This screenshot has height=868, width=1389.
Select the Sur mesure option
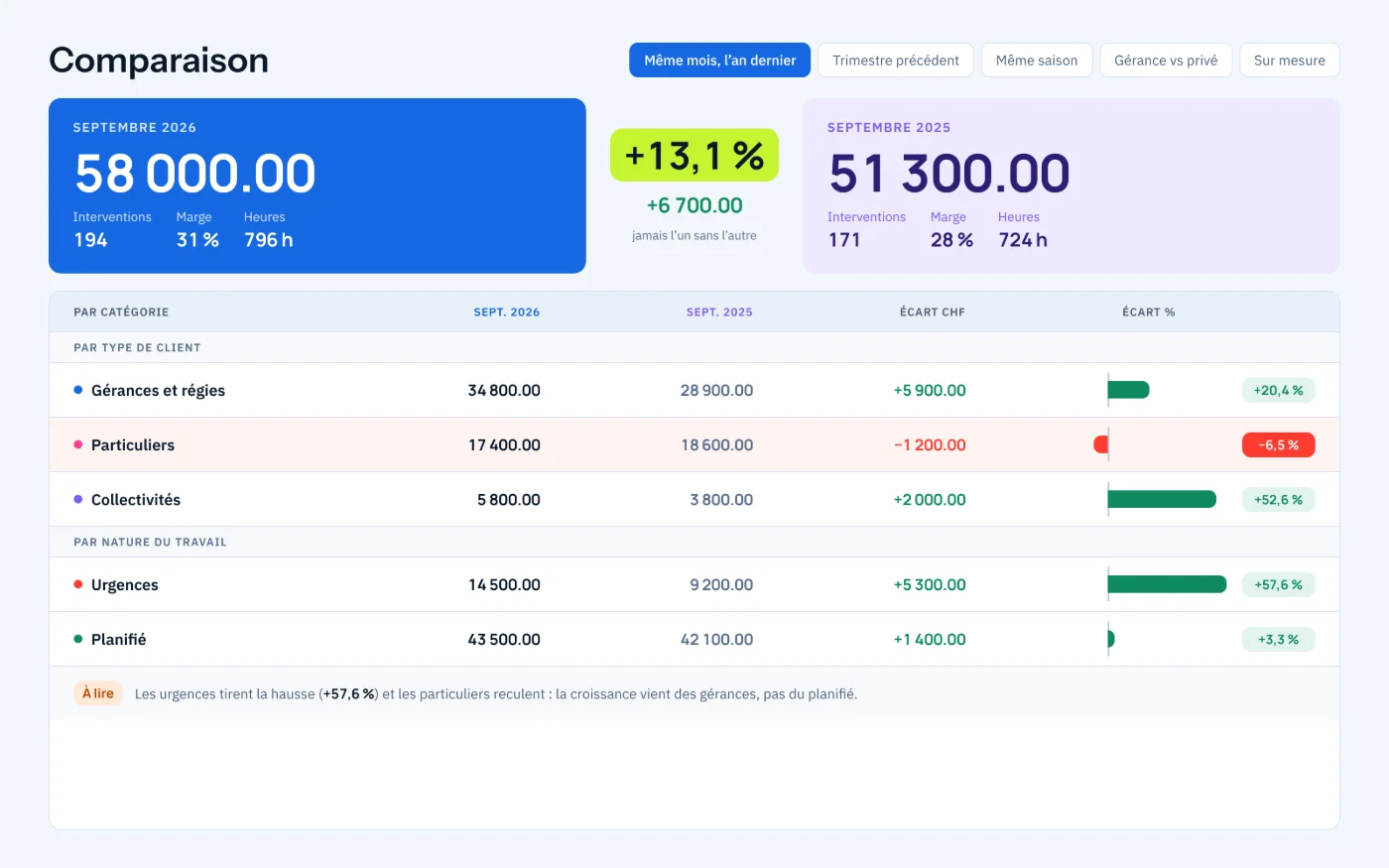point(1290,61)
